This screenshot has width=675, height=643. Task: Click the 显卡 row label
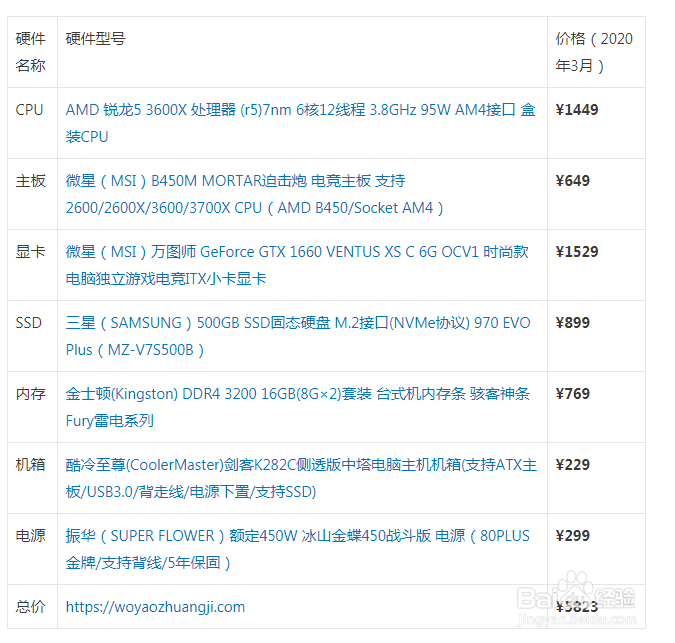pyautogui.click(x=30, y=252)
